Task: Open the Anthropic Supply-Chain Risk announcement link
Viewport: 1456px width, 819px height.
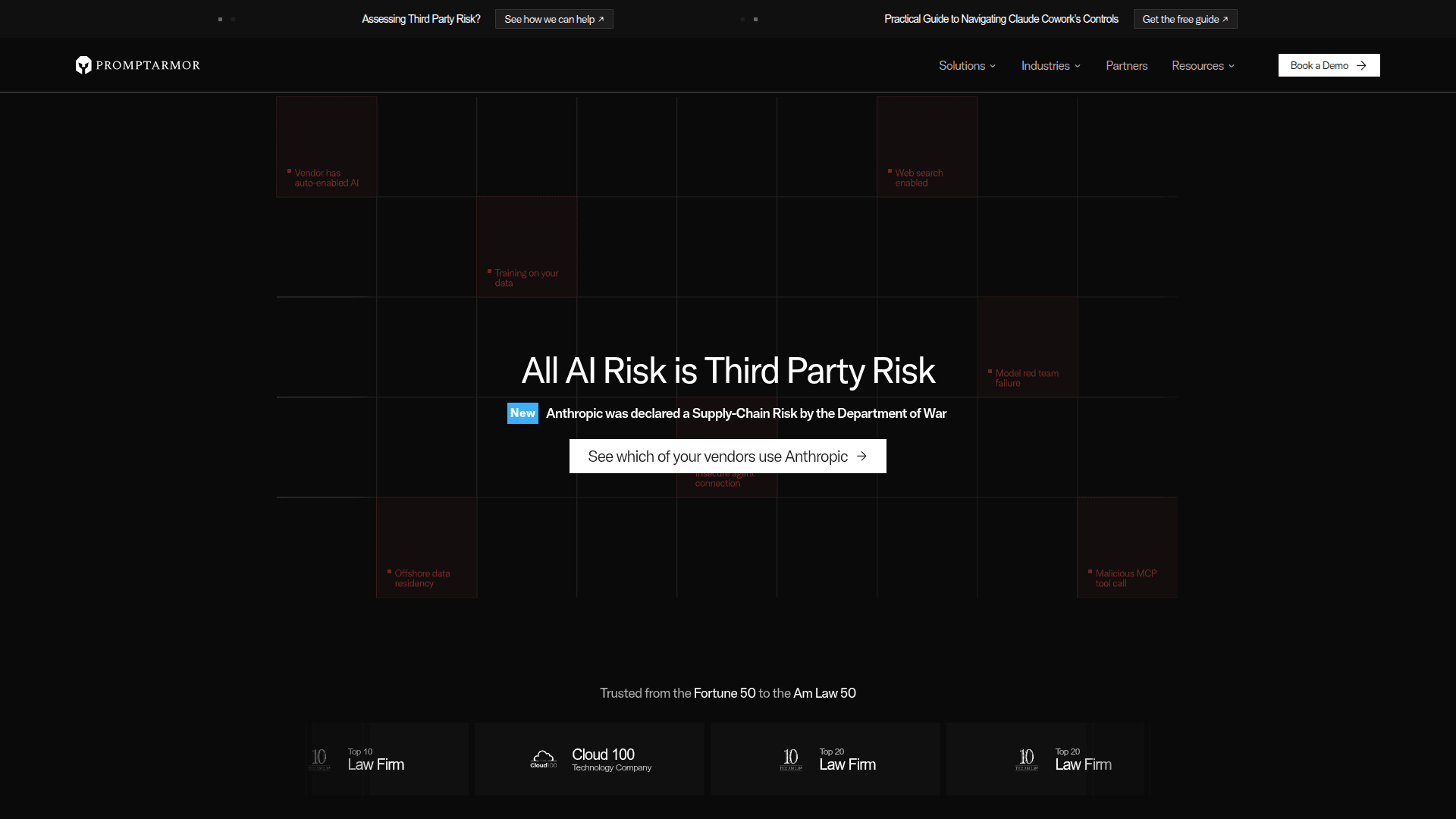Action: [x=745, y=413]
